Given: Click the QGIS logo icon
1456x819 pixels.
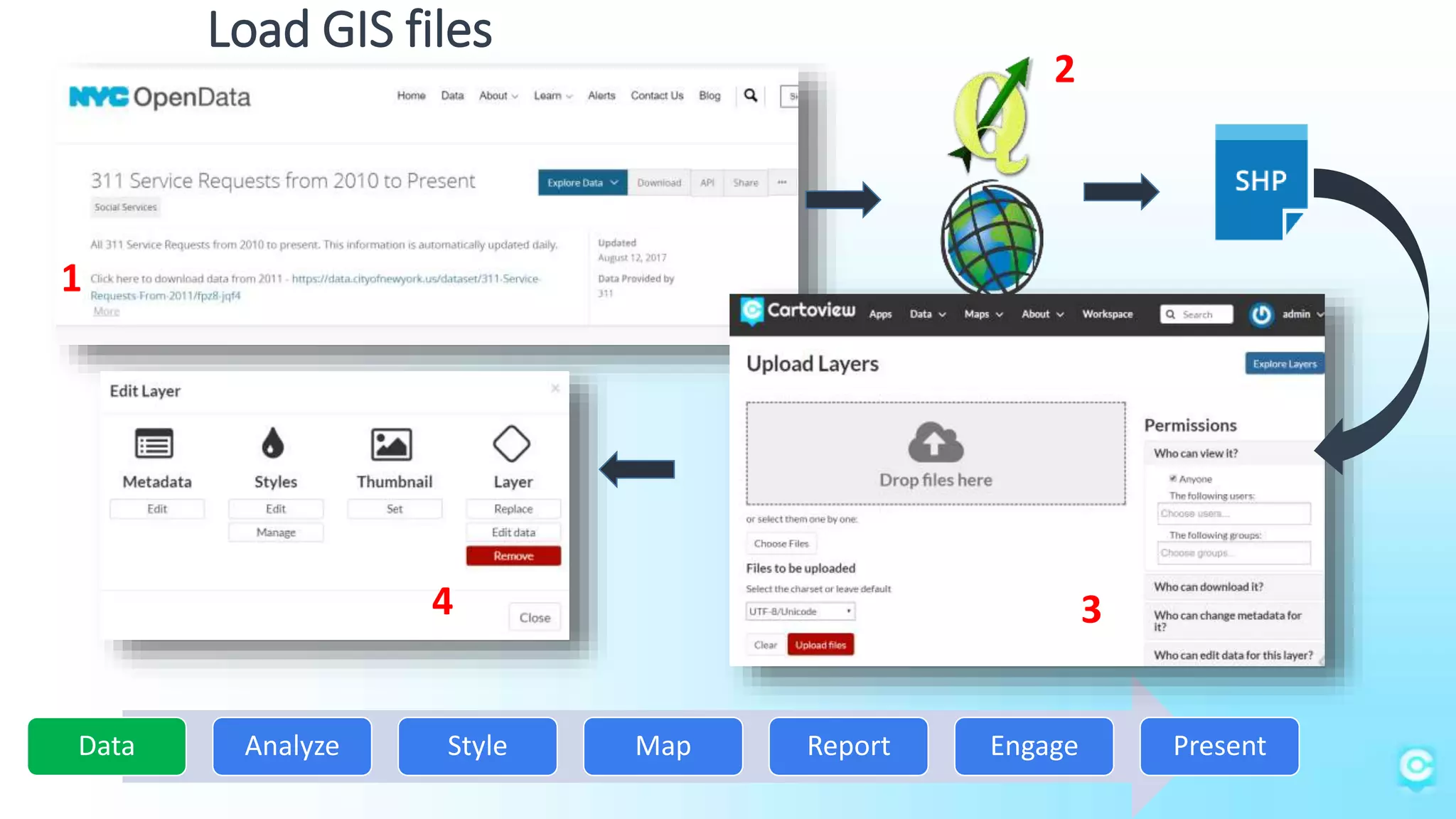Looking at the screenshot, I should pos(990,117).
